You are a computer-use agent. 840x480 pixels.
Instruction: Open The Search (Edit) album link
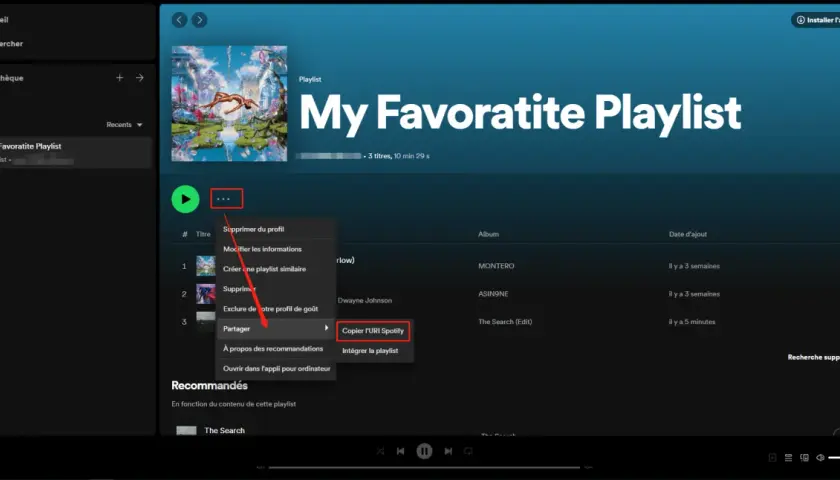(x=505, y=322)
